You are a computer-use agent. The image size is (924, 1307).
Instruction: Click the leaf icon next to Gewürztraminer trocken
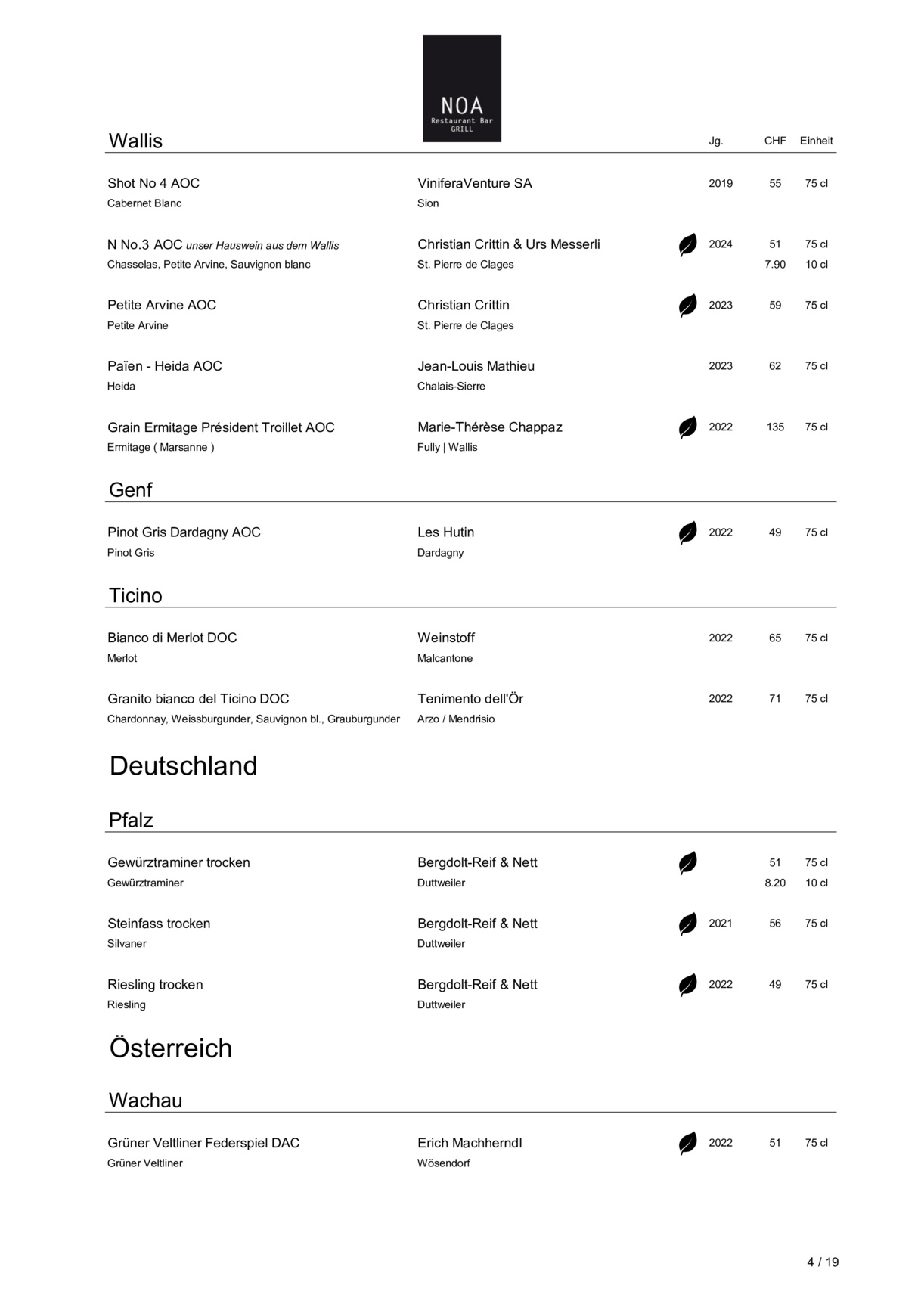pyautogui.click(x=687, y=863)
